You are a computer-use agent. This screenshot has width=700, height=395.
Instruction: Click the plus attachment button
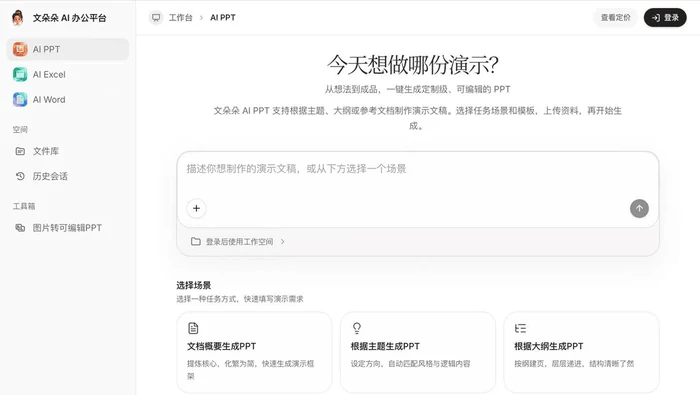point(196,208)
